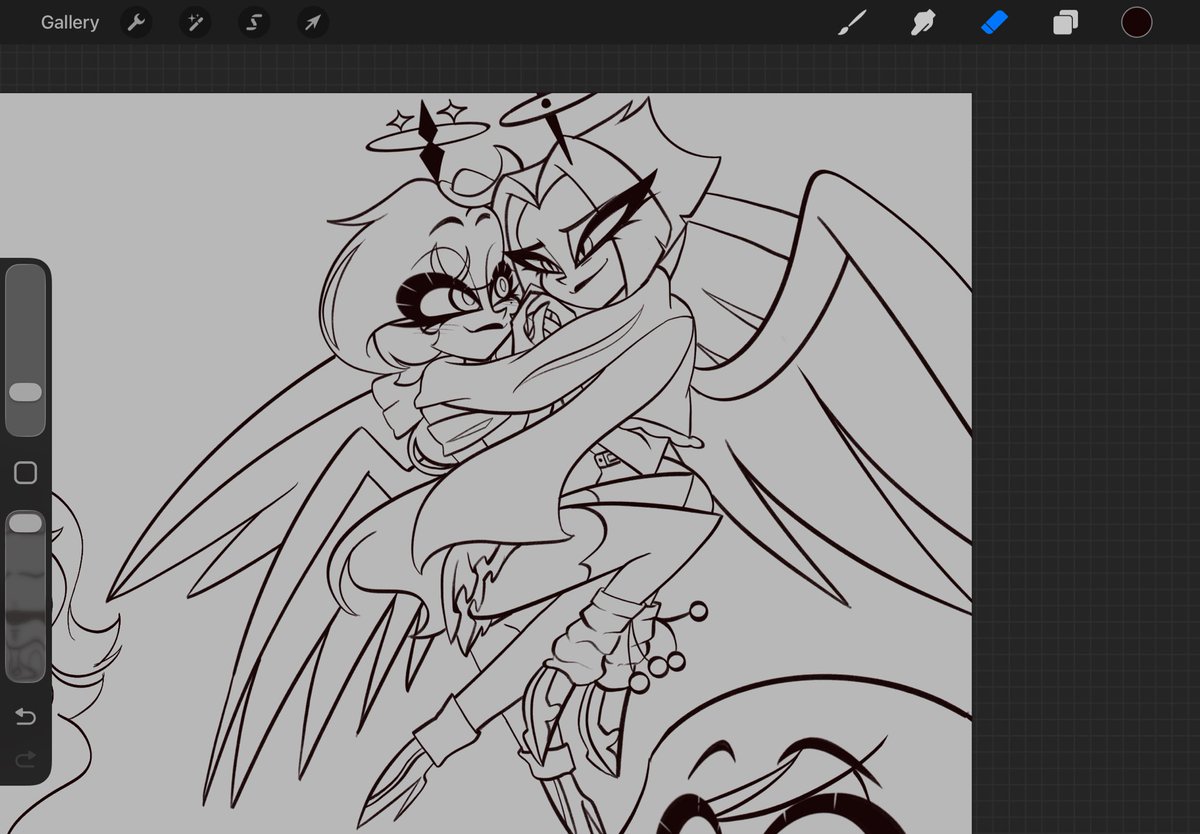Click the brush size slider handle
Viewport: 1200px width, 834px height.
pyautogui.click(x=25, y=392)
